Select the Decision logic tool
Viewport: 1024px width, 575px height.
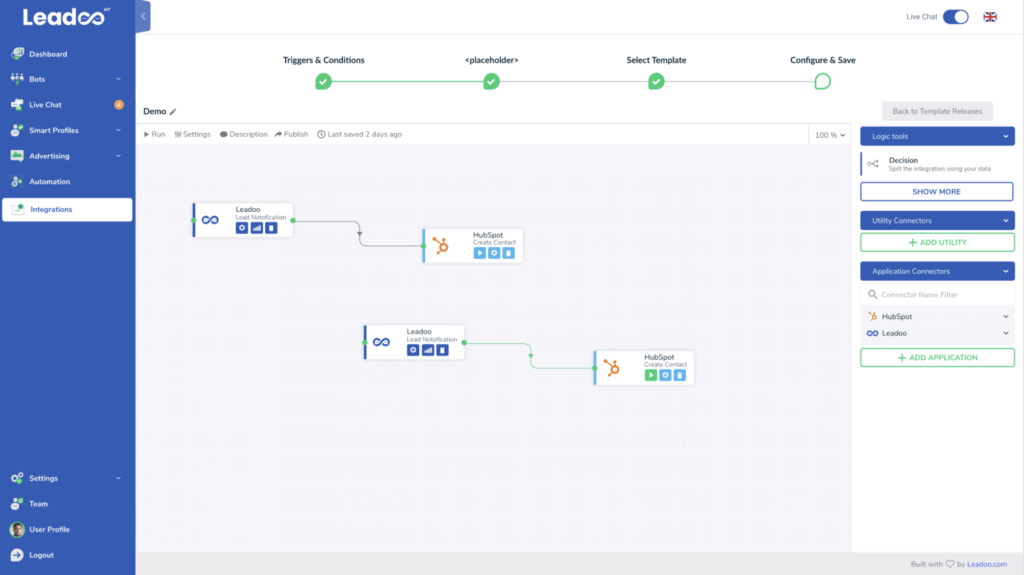937,164
